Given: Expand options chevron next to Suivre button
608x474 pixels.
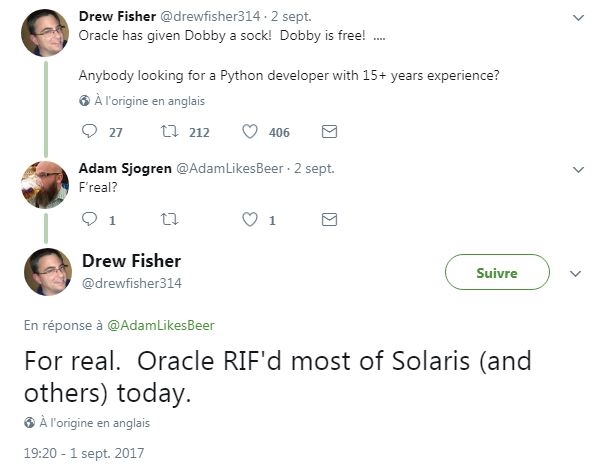Looking at the screenshot, I should (x=575, y=273).
